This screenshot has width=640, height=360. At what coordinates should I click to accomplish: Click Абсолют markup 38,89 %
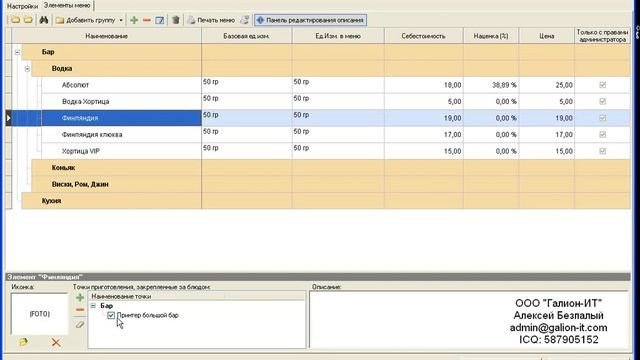504,85
